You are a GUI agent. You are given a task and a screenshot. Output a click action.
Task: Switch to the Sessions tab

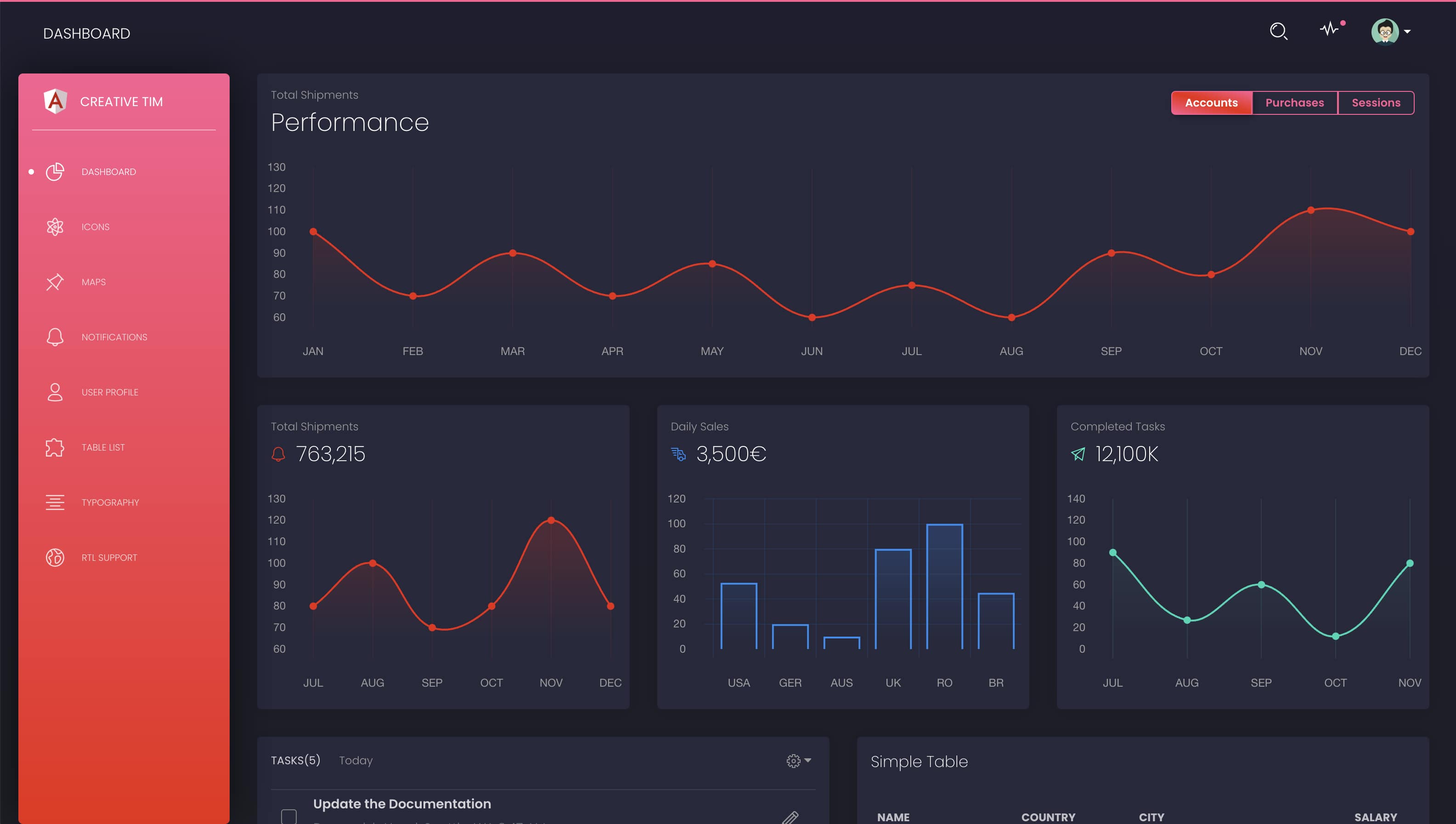coord(1377,102)
